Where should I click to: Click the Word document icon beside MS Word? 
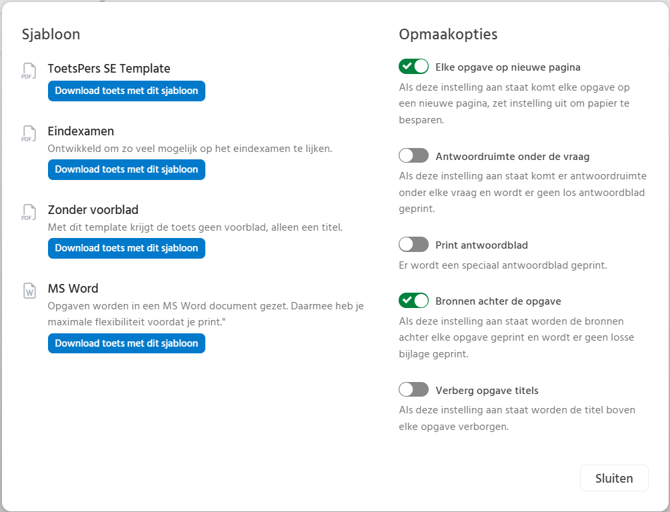27,291
